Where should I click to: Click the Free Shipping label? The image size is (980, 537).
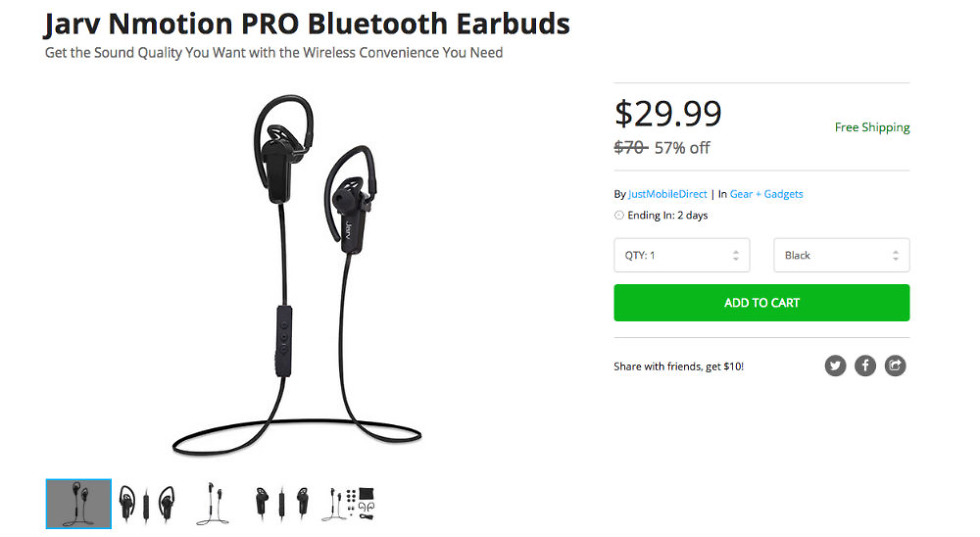[x=872, y=128]
